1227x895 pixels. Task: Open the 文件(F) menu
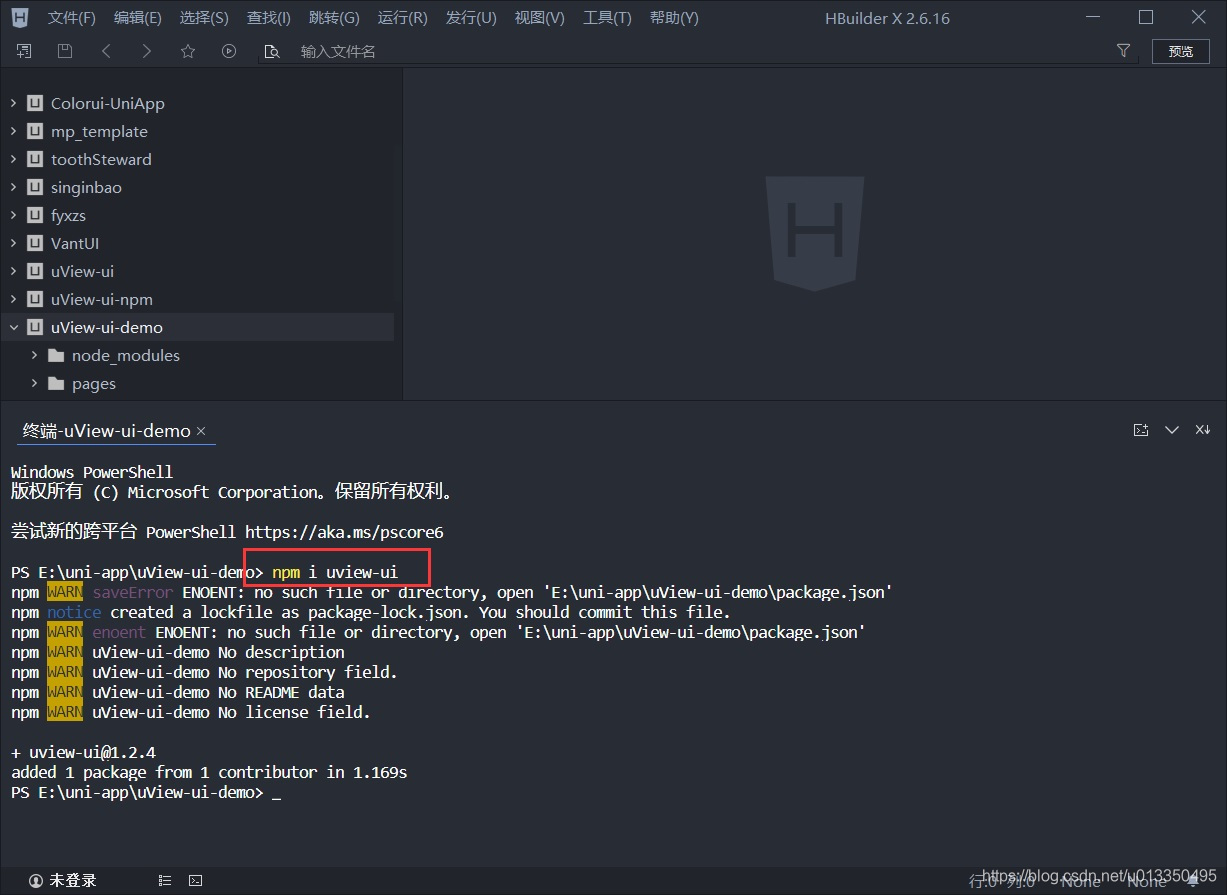[72, 18]
